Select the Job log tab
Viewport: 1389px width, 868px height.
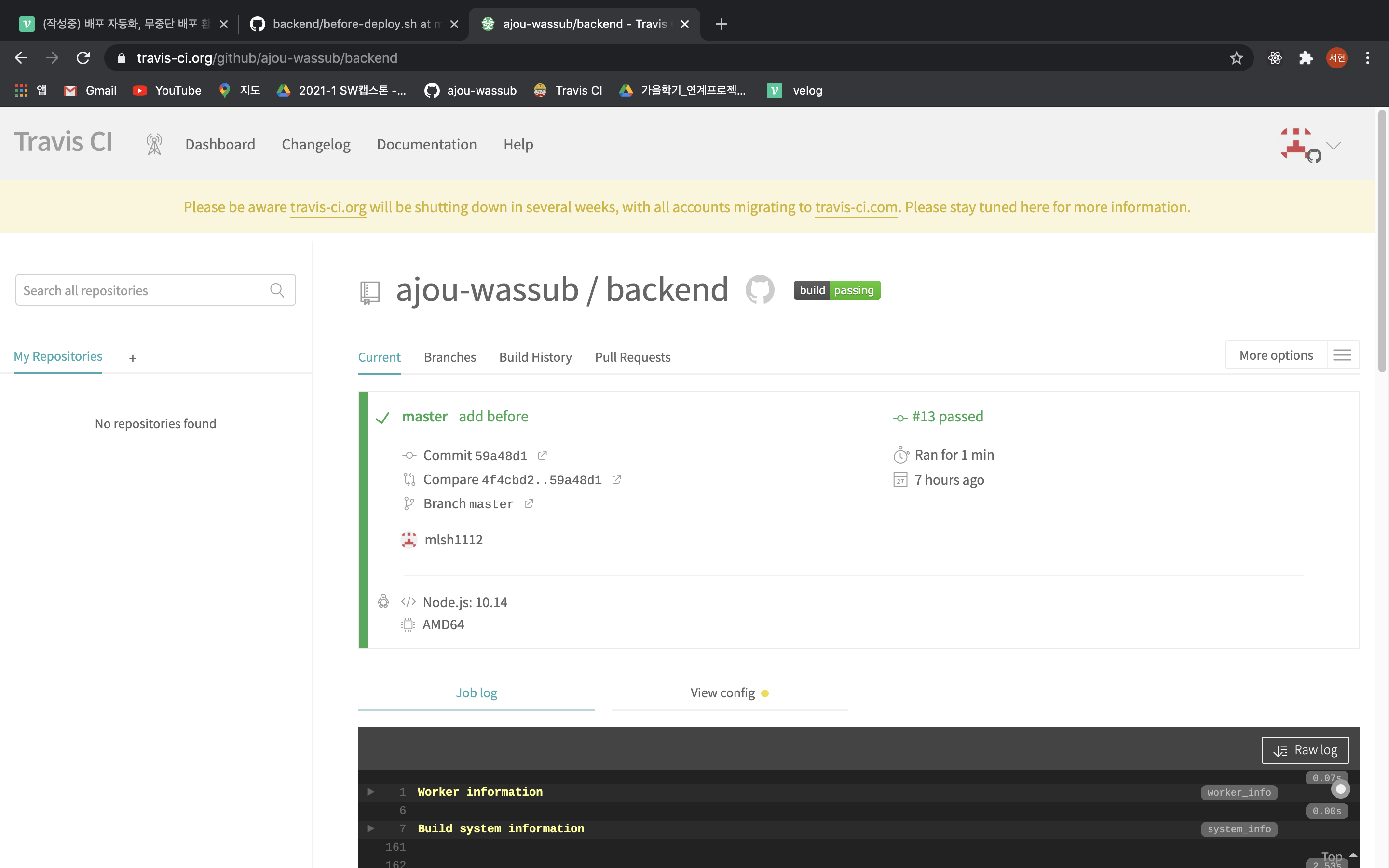coord(477,693)
